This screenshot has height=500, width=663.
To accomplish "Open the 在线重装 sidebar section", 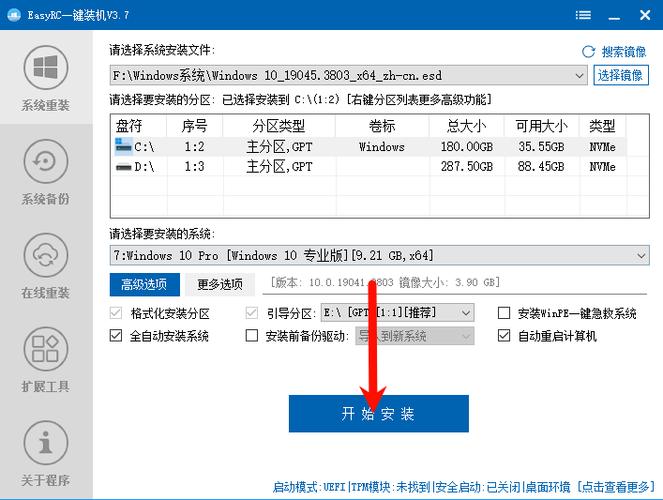I will [46, 266].
